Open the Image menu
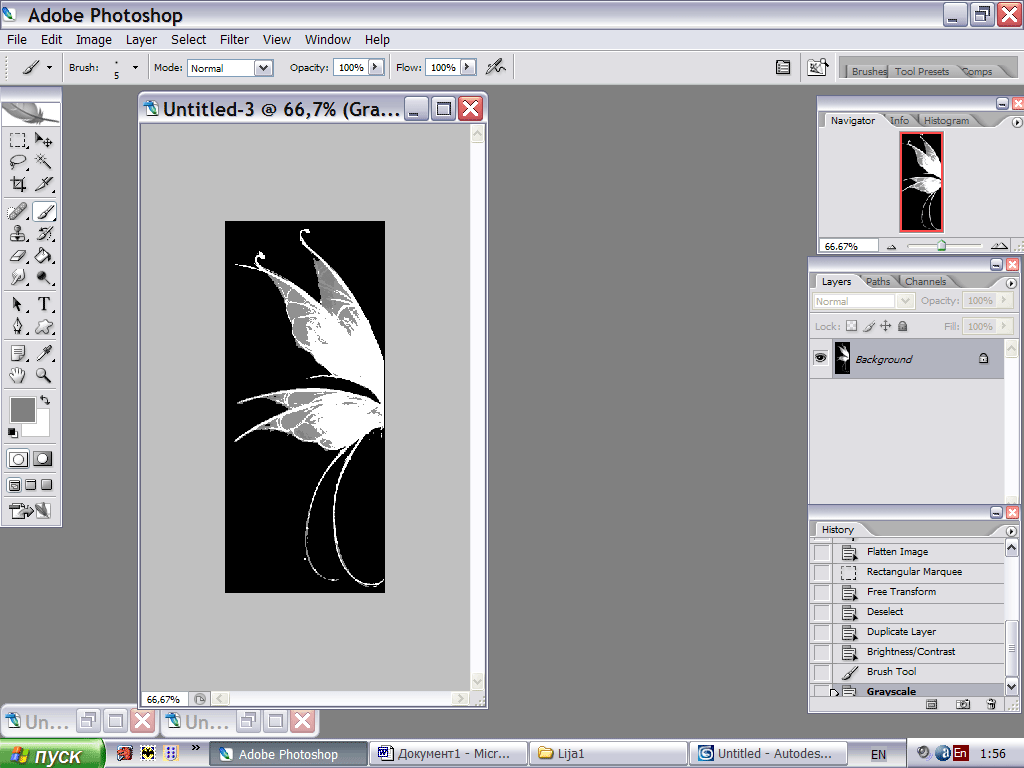This screenshot has width=1024, height=768. click(x=94, y=40)
